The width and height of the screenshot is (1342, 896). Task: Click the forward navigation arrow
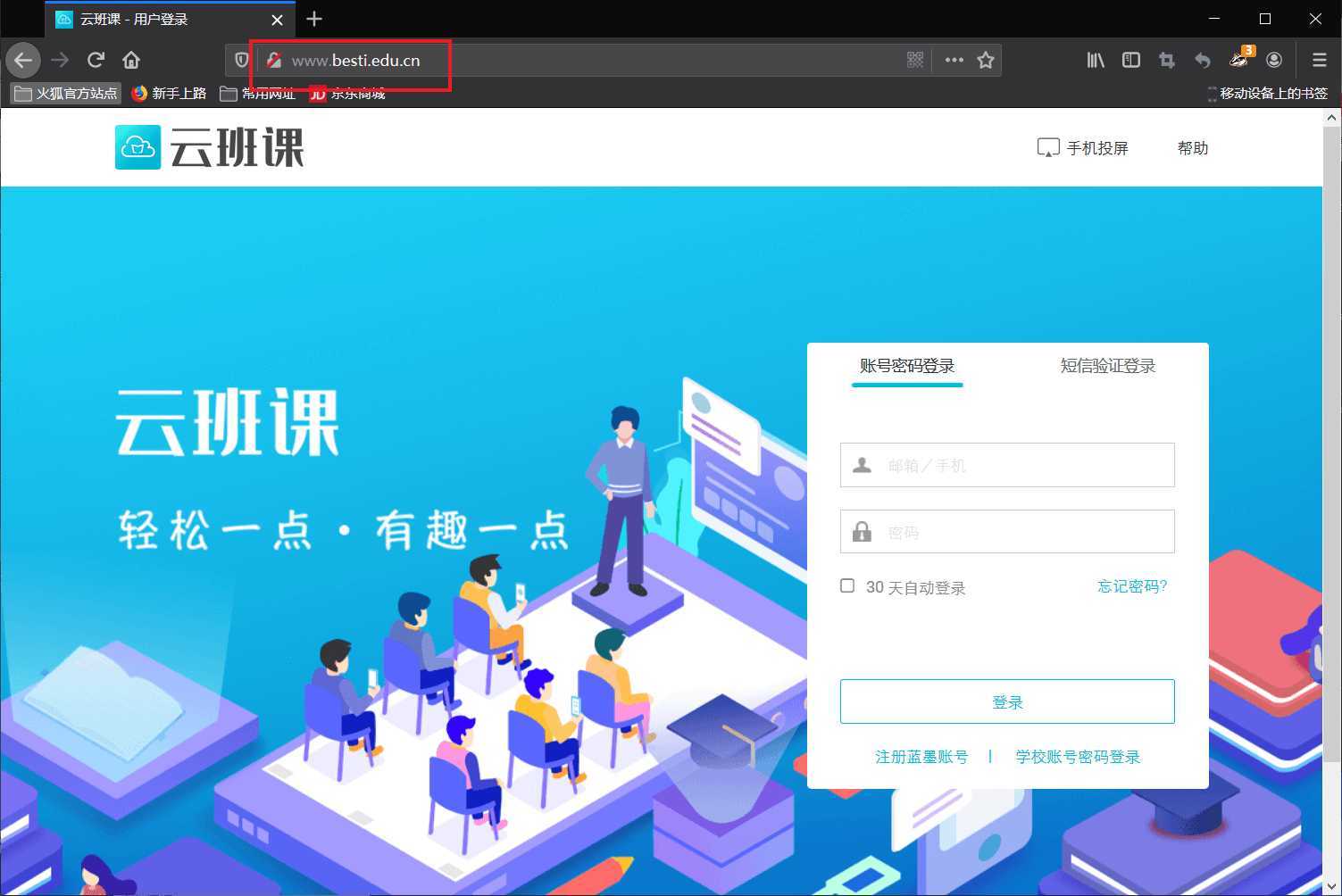coord(60,60)
